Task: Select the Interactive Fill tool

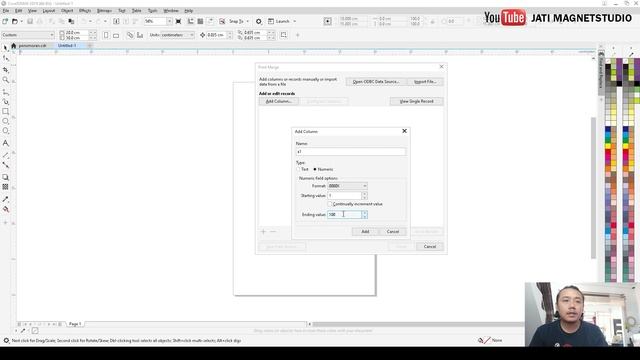Action: (x=5, y=209)
